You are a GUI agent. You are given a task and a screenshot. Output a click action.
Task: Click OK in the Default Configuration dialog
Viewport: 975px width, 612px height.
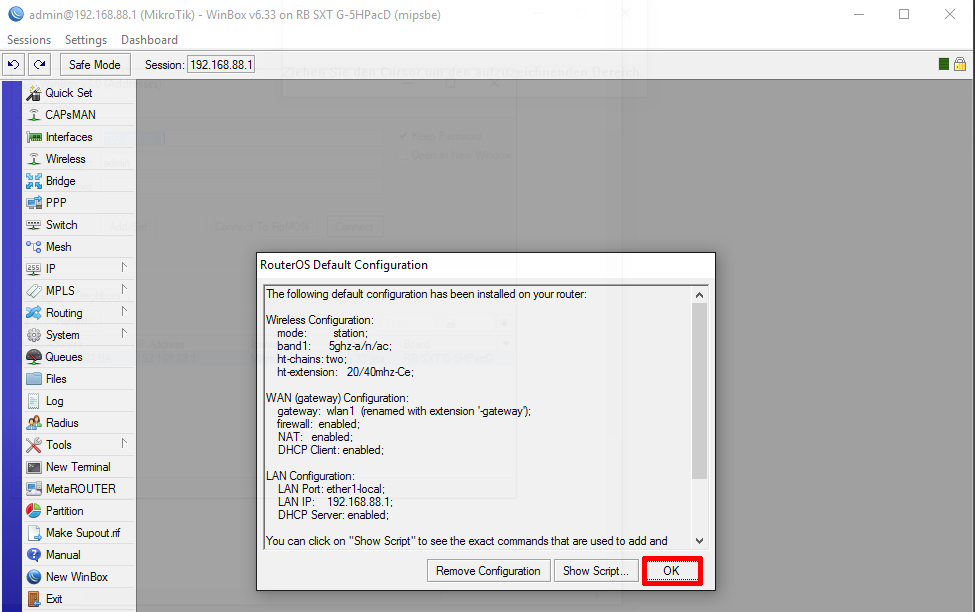pos(672,571)
